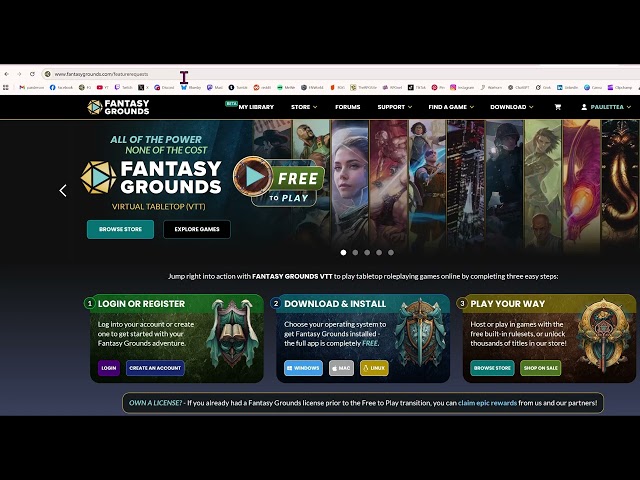Open the X bookmark
Viewport: 640px width, 480px height.
point(143,87)
